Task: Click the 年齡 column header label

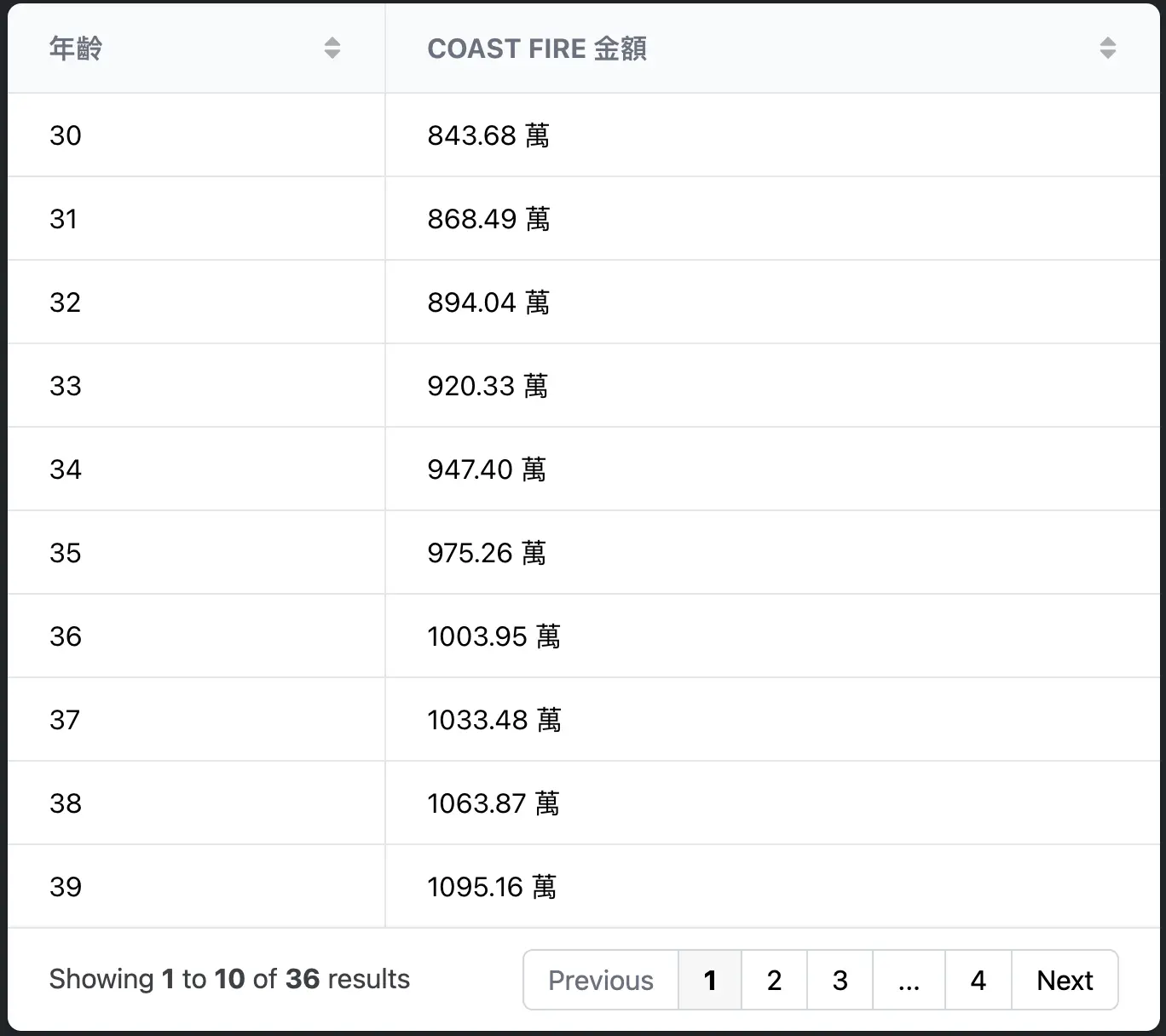Action: point(76,49)
